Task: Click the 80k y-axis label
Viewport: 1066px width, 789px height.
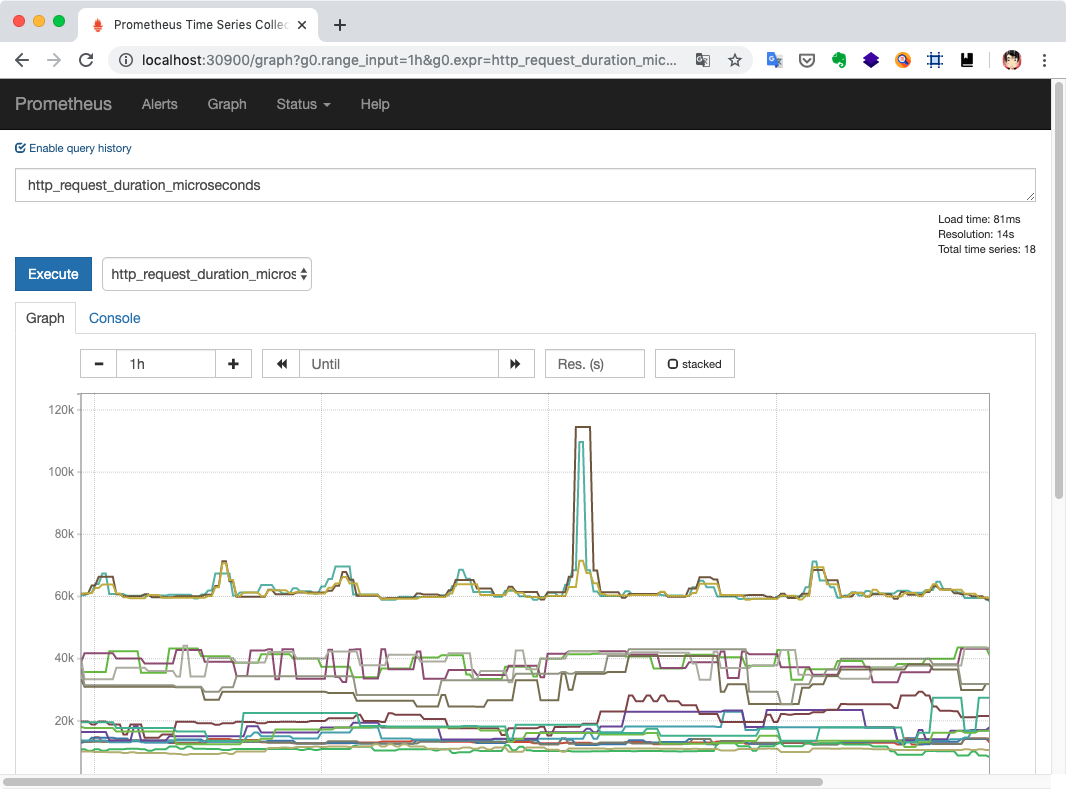Action: (x=64, y=534)
